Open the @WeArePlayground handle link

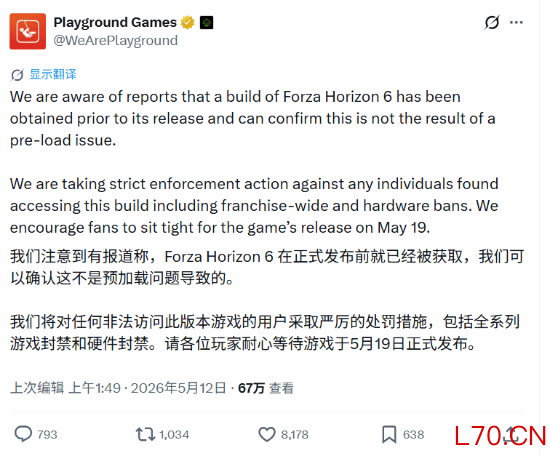point(115,40)
